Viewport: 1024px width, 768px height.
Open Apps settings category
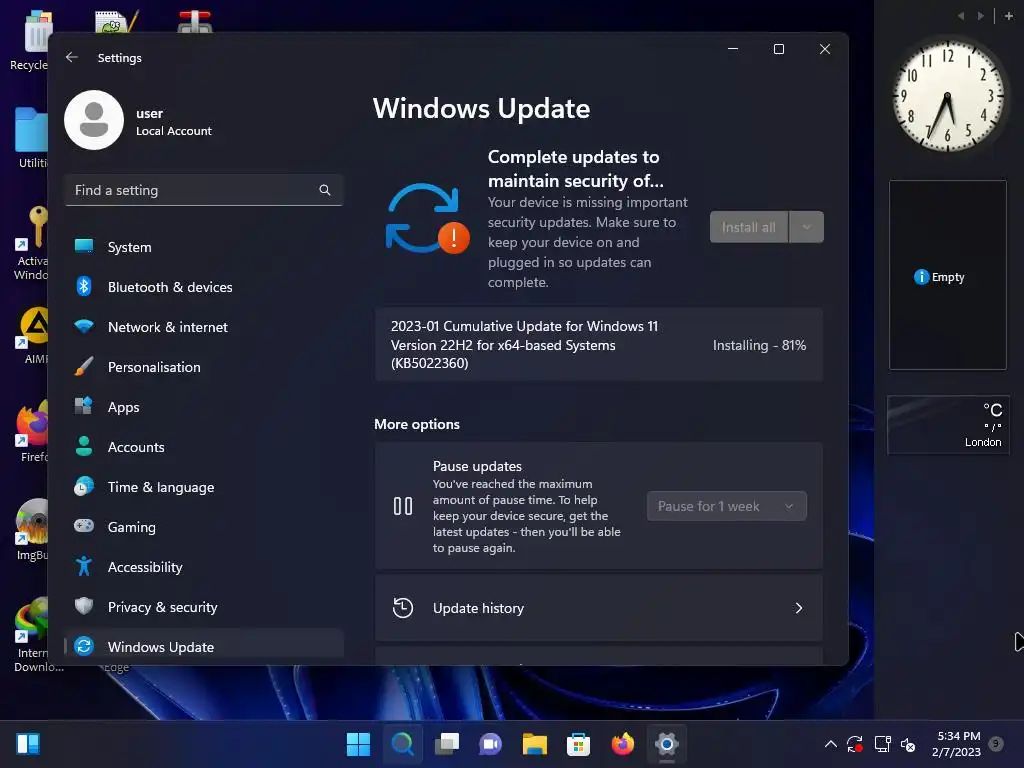coord(204,407)
